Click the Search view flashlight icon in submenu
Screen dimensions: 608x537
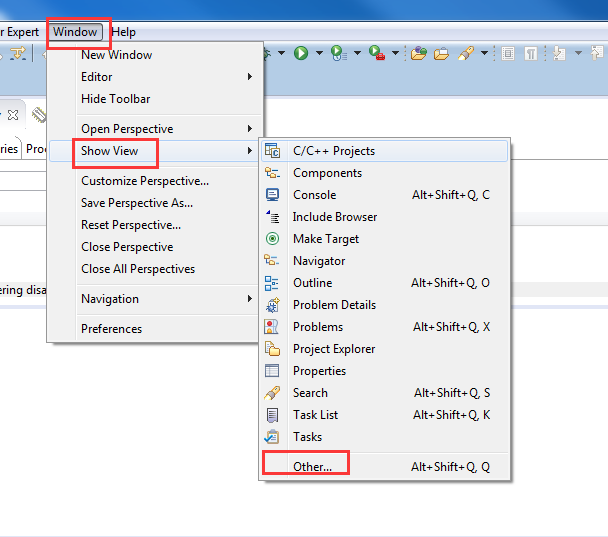[x=272, y=393]
